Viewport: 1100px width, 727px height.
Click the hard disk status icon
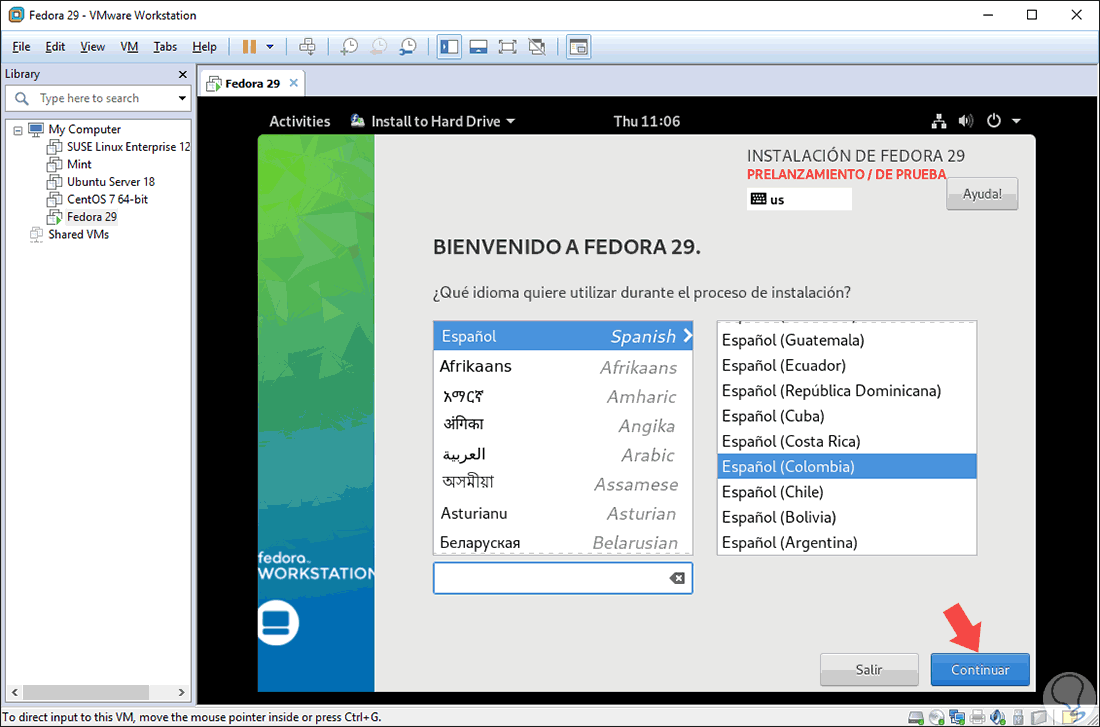915,717
